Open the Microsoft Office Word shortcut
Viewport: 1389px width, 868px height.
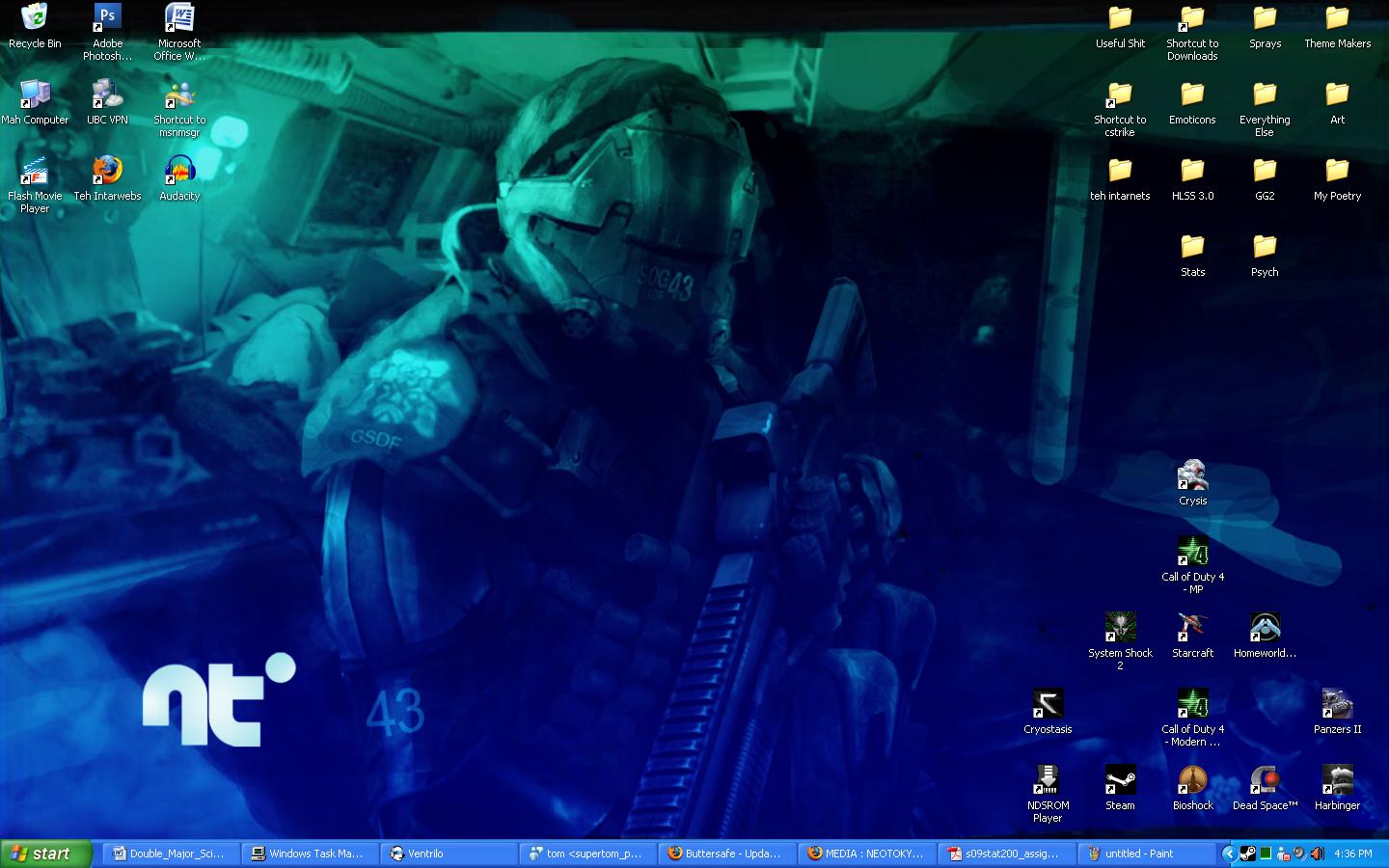tap(179, 33)
